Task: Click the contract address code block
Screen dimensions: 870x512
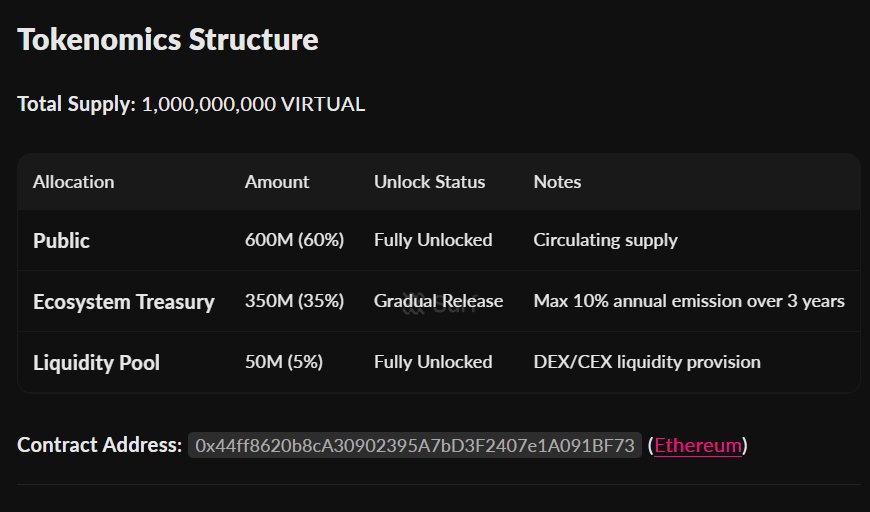Action: [415, 445]
